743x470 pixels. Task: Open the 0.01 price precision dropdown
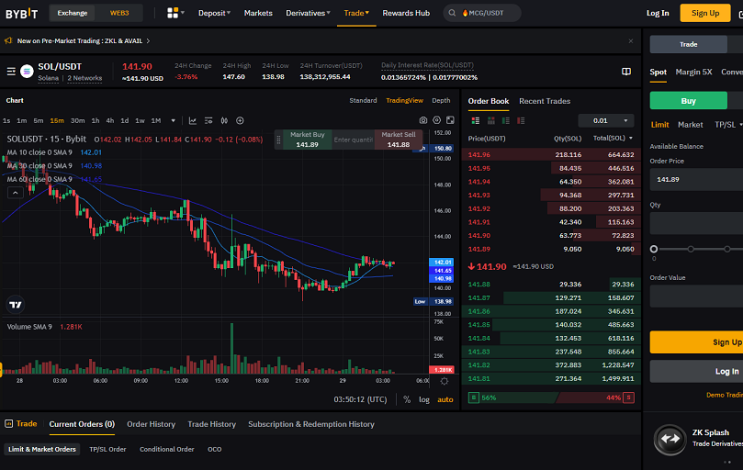[x=606, y=121]
